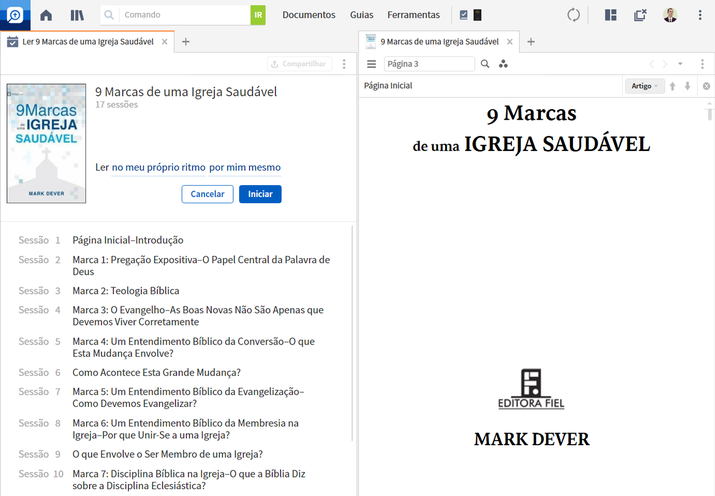Click the green IR go button
The width and height of the screenshot is (715, 496).
(x=258, y=15)
